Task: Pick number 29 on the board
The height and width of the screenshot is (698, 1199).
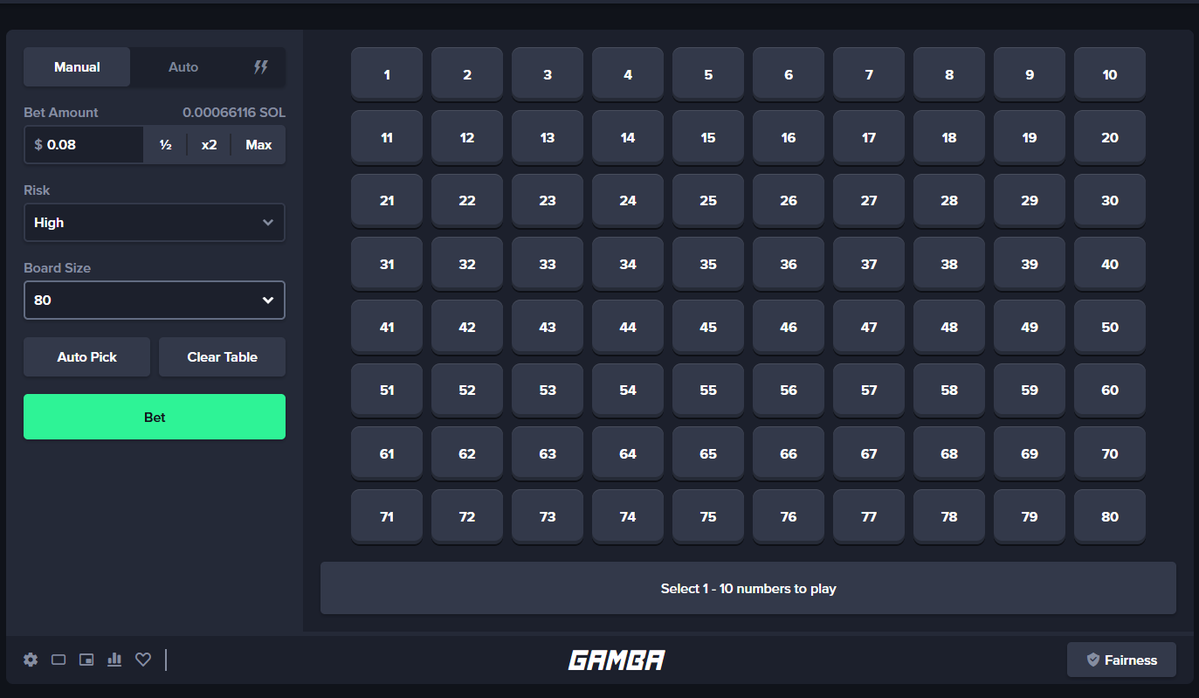Action: [1029, 200]
